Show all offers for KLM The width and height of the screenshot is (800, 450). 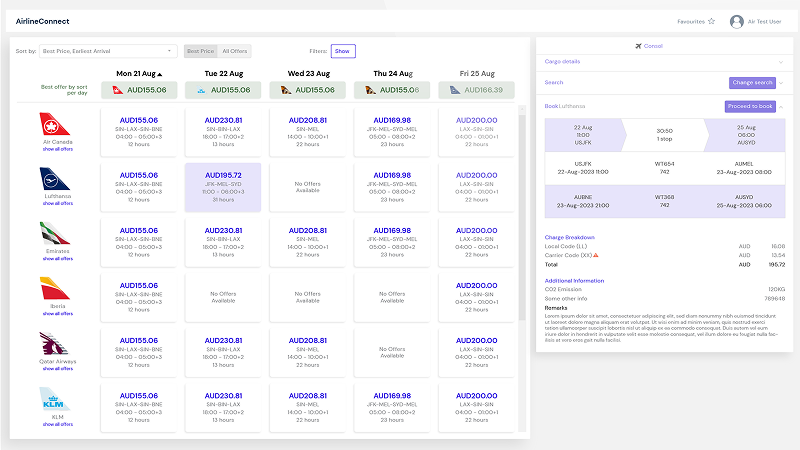point(58,424)
